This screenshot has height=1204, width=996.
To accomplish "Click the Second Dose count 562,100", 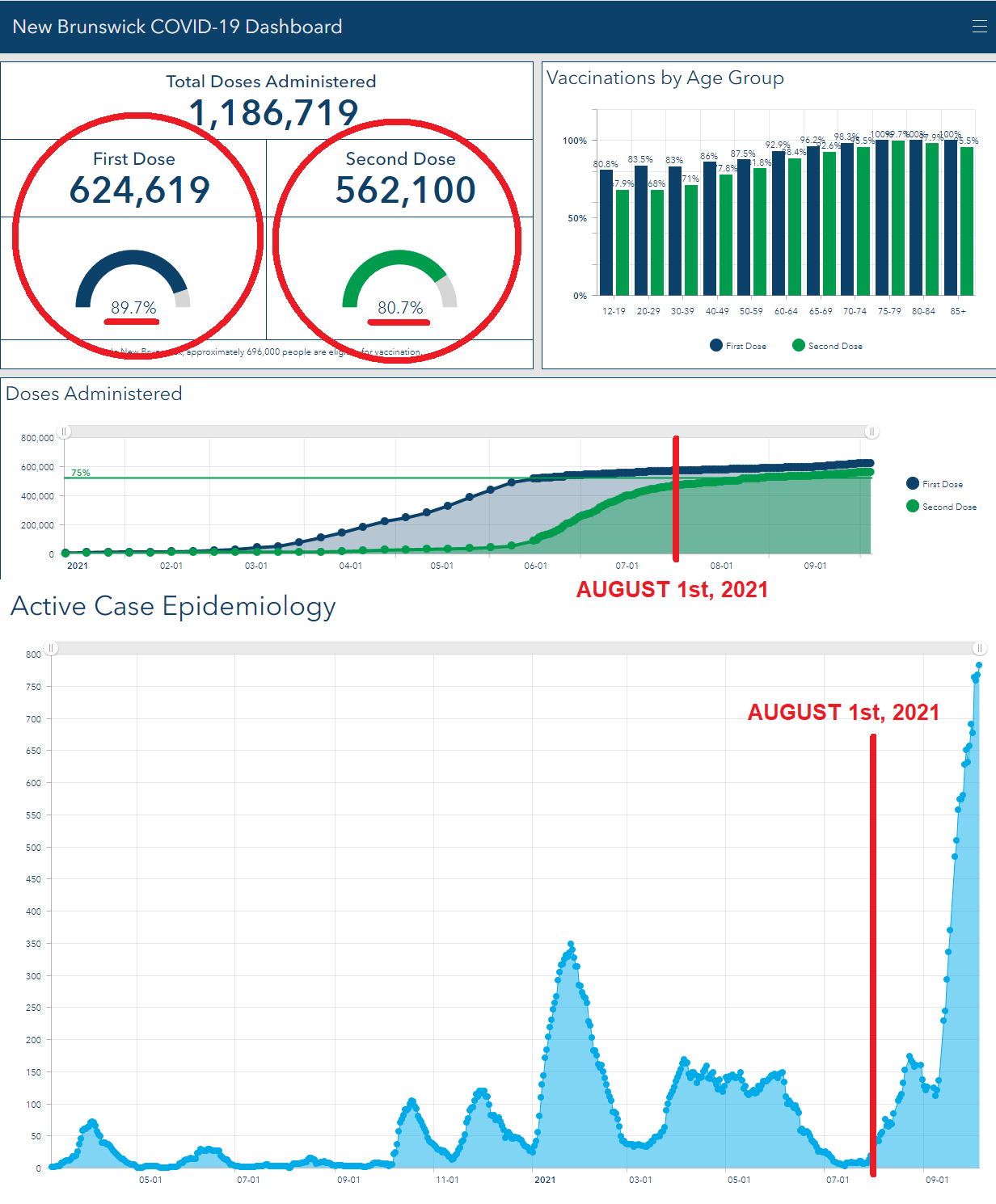I will click(x=405, y=191).
